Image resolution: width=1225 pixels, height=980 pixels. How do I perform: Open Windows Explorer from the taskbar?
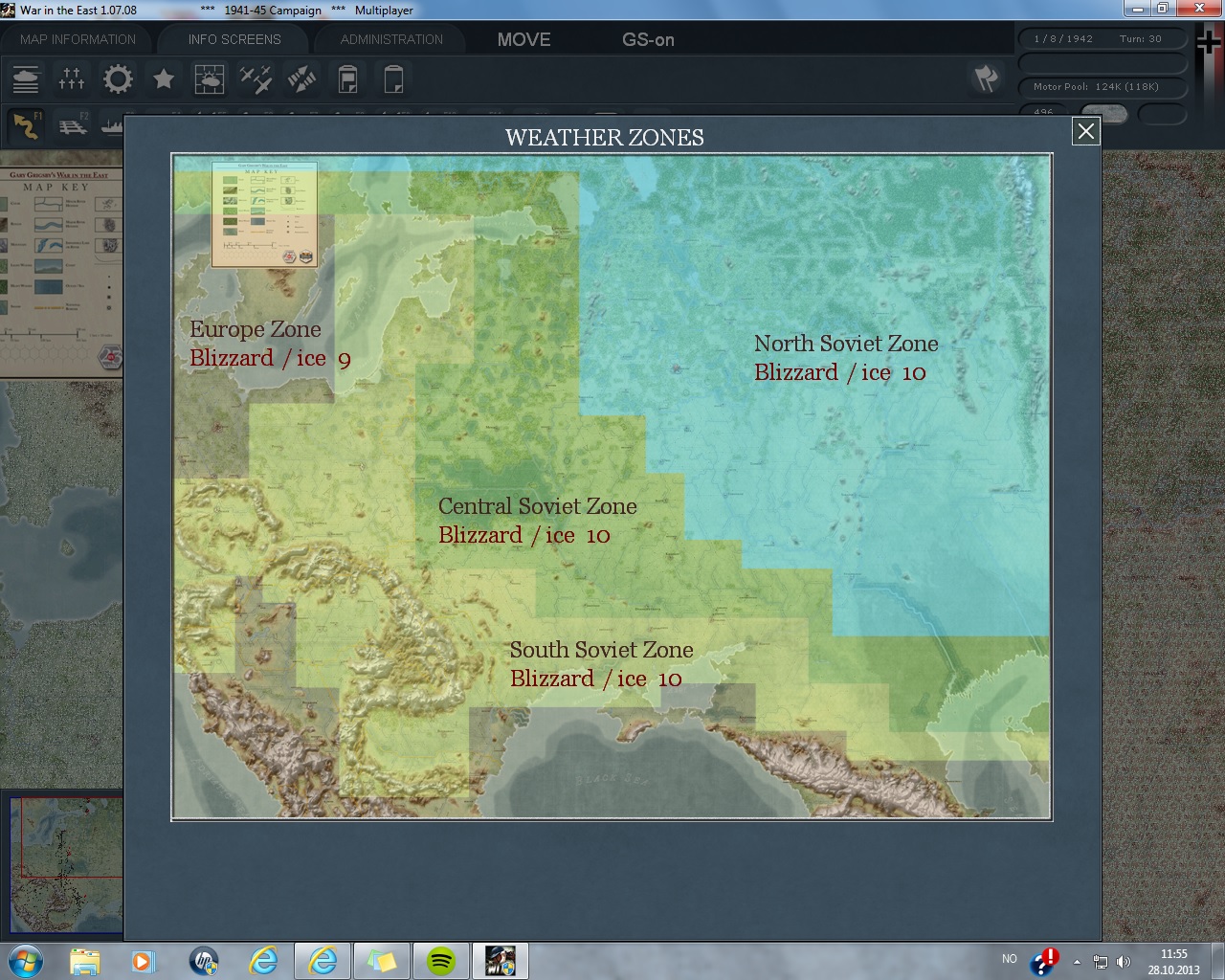(x=84, y=961)
